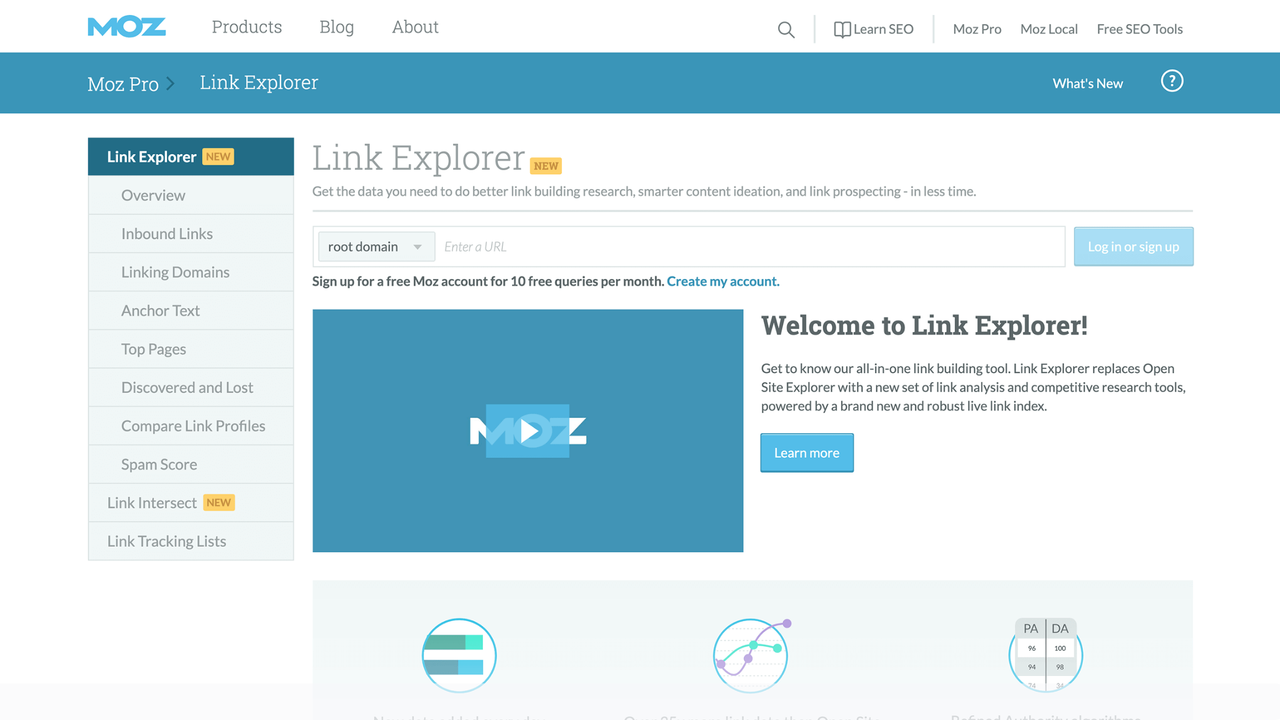Open the Products menu
The height and width of the screenshot is (720, 1280).
pyautogui.click(x=247, y=27)
